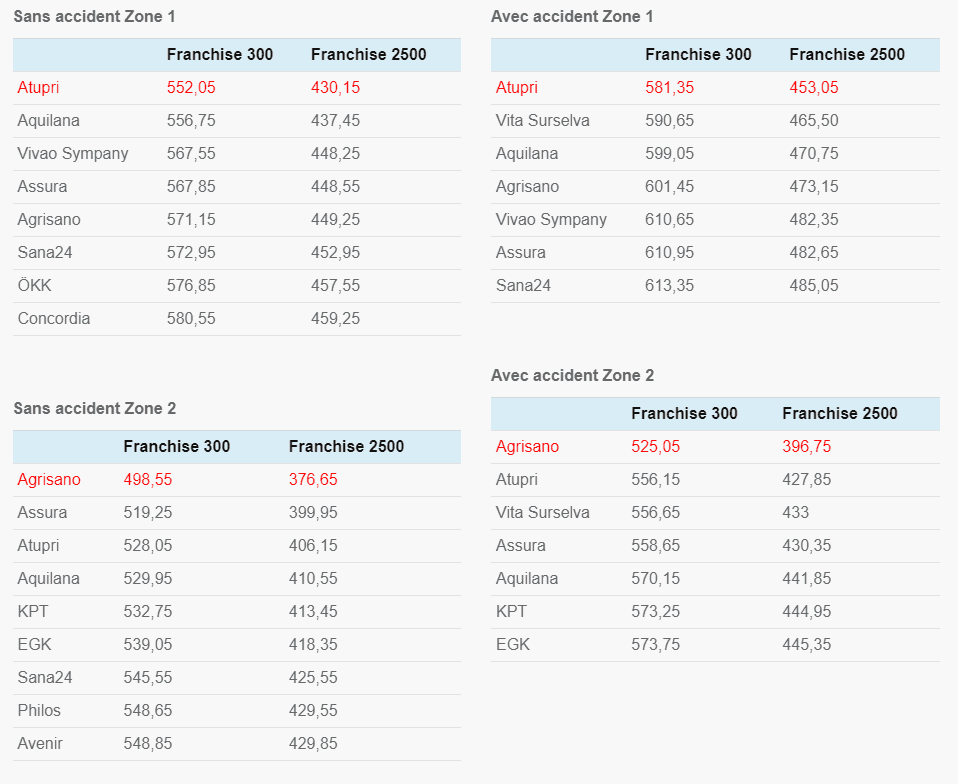Select "Franchise 2500" header in Sans accident Zone 2
This screenshot has width=958, height=784.
[346, 447]
